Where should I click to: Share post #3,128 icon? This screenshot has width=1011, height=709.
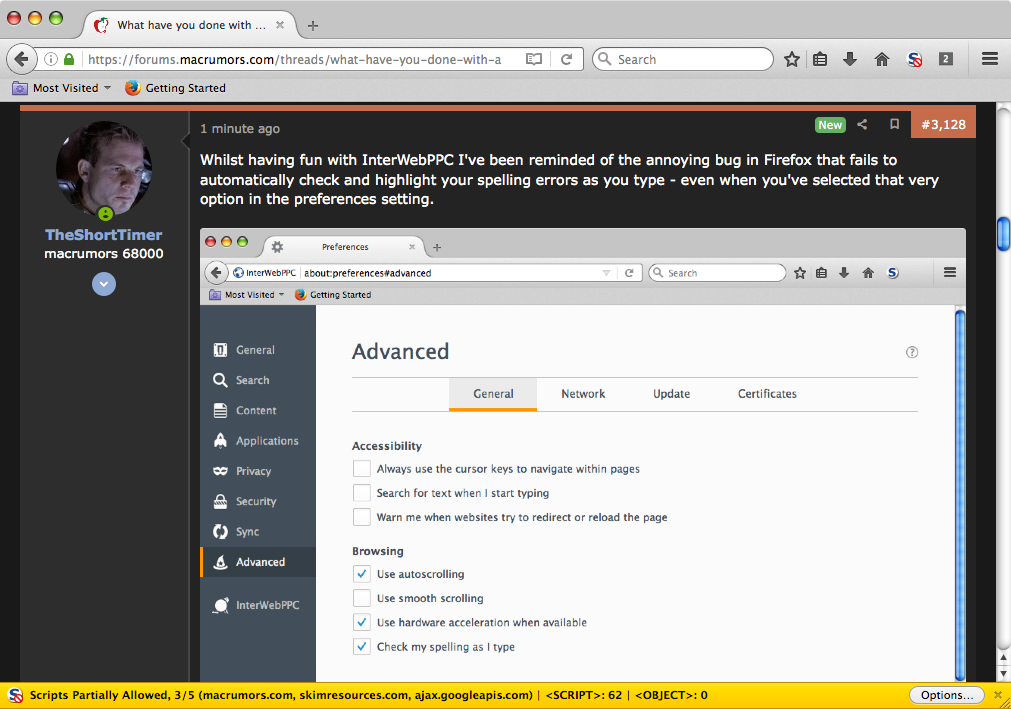[862, 124]
